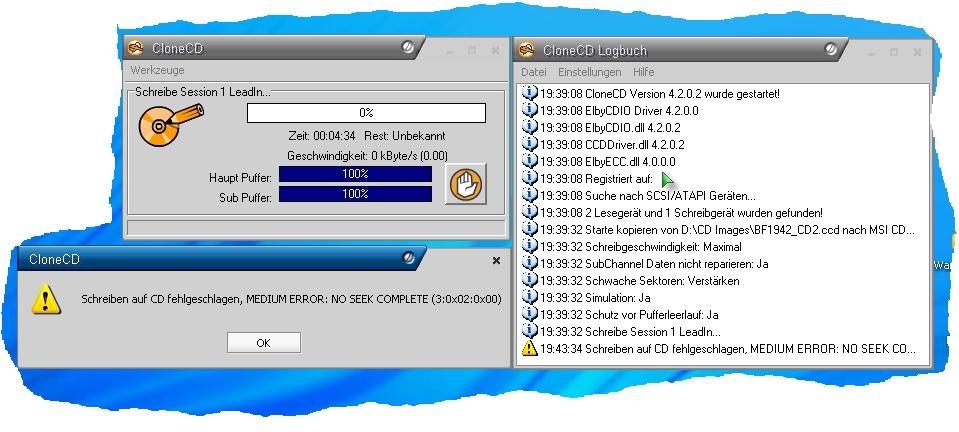Click the hand-shaped abort button

coord(466,184)
